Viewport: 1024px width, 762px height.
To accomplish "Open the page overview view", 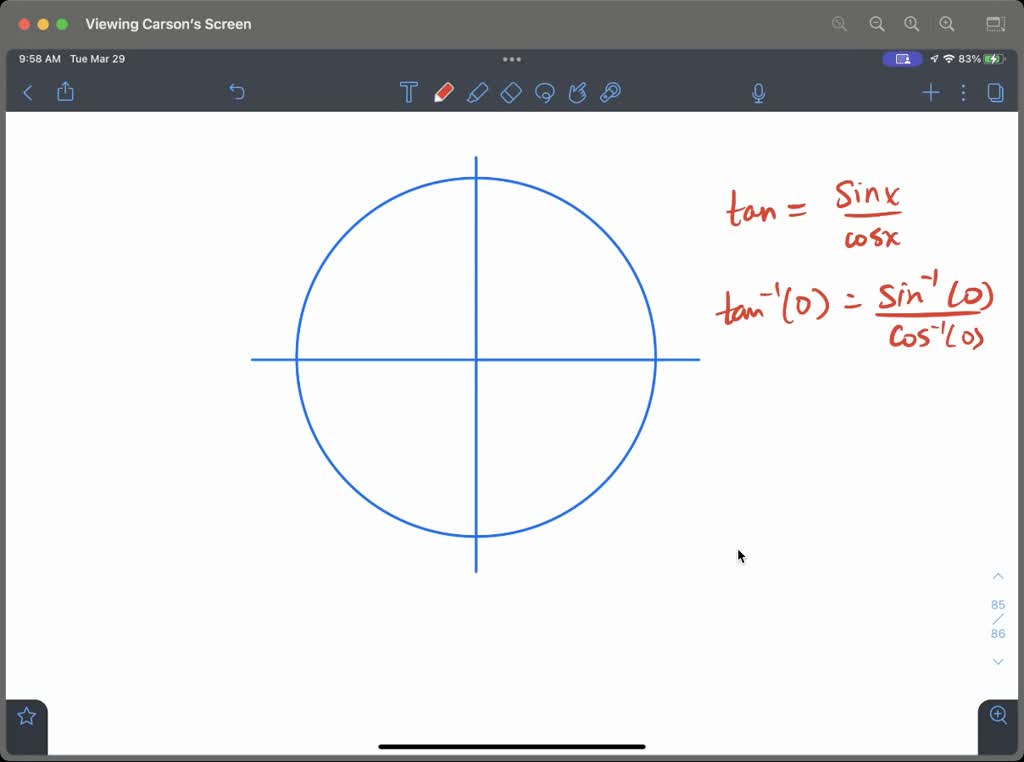I will 995,92.
